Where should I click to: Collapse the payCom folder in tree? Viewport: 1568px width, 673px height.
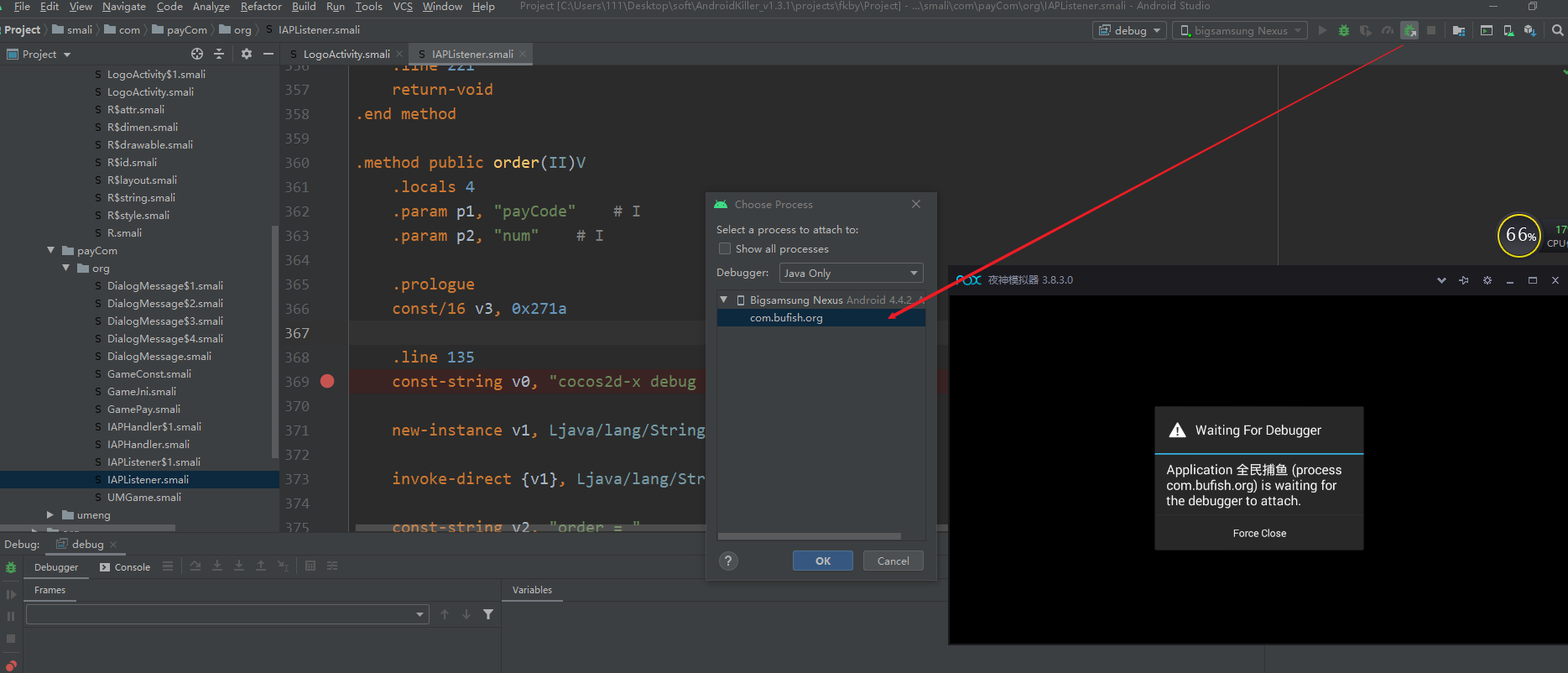[x=50, y=250]
